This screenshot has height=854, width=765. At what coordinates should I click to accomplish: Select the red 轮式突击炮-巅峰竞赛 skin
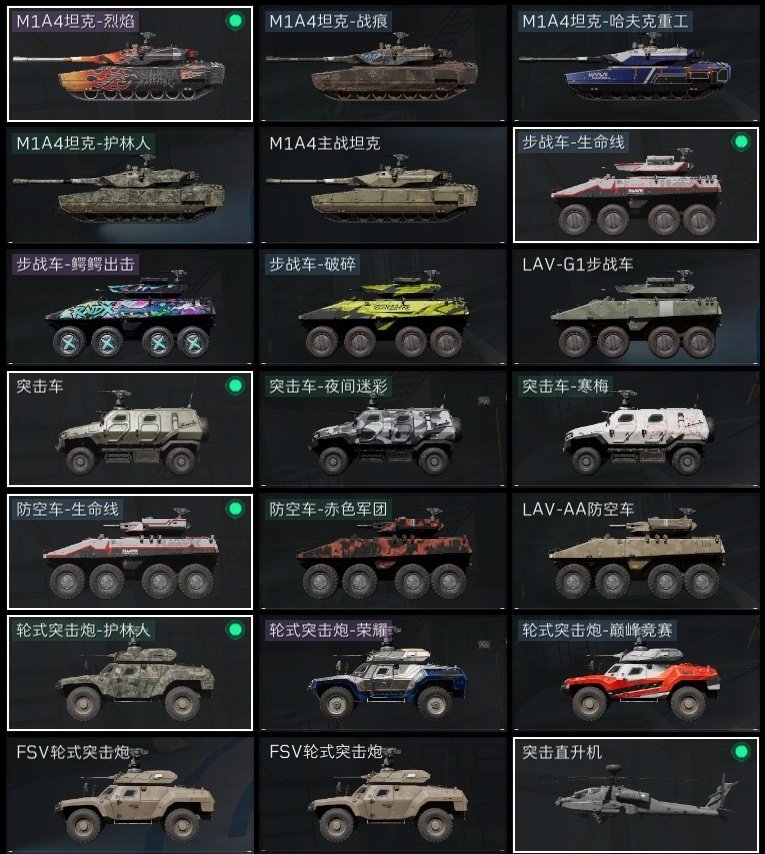pyautogui.click(x=635, y=673)
